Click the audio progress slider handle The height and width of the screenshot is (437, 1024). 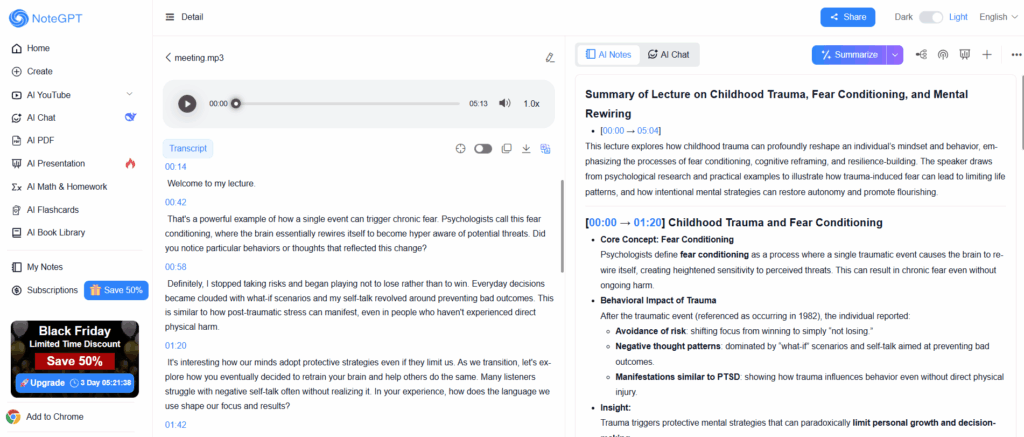[x=236, y=103]
